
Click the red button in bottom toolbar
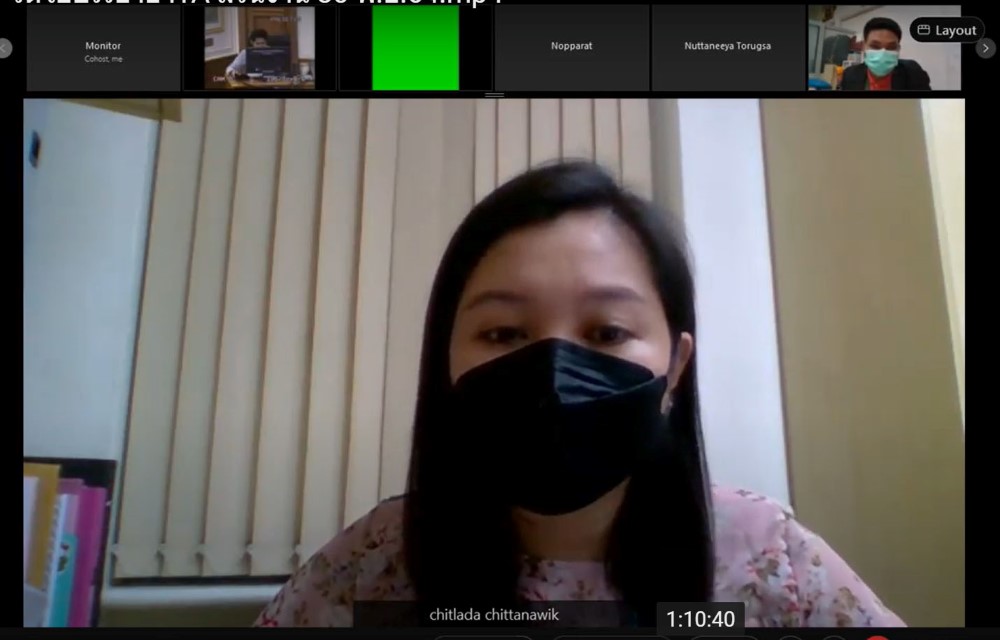[x=878, y=637]
